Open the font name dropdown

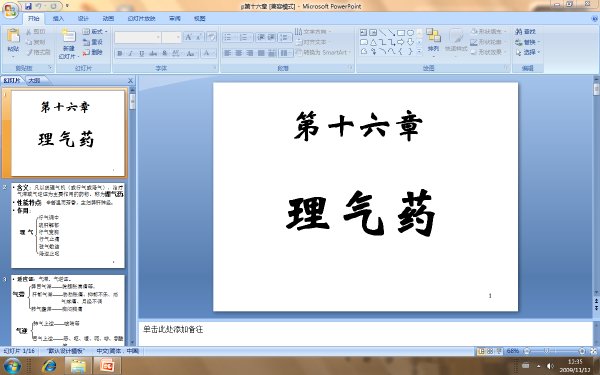coord(138,37)
